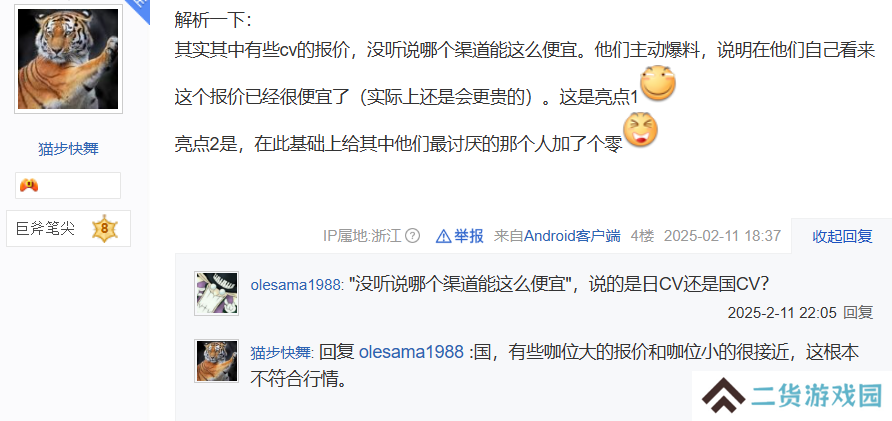
Task: Report this post via the 举报 link
Action: [x=469, y=236]
